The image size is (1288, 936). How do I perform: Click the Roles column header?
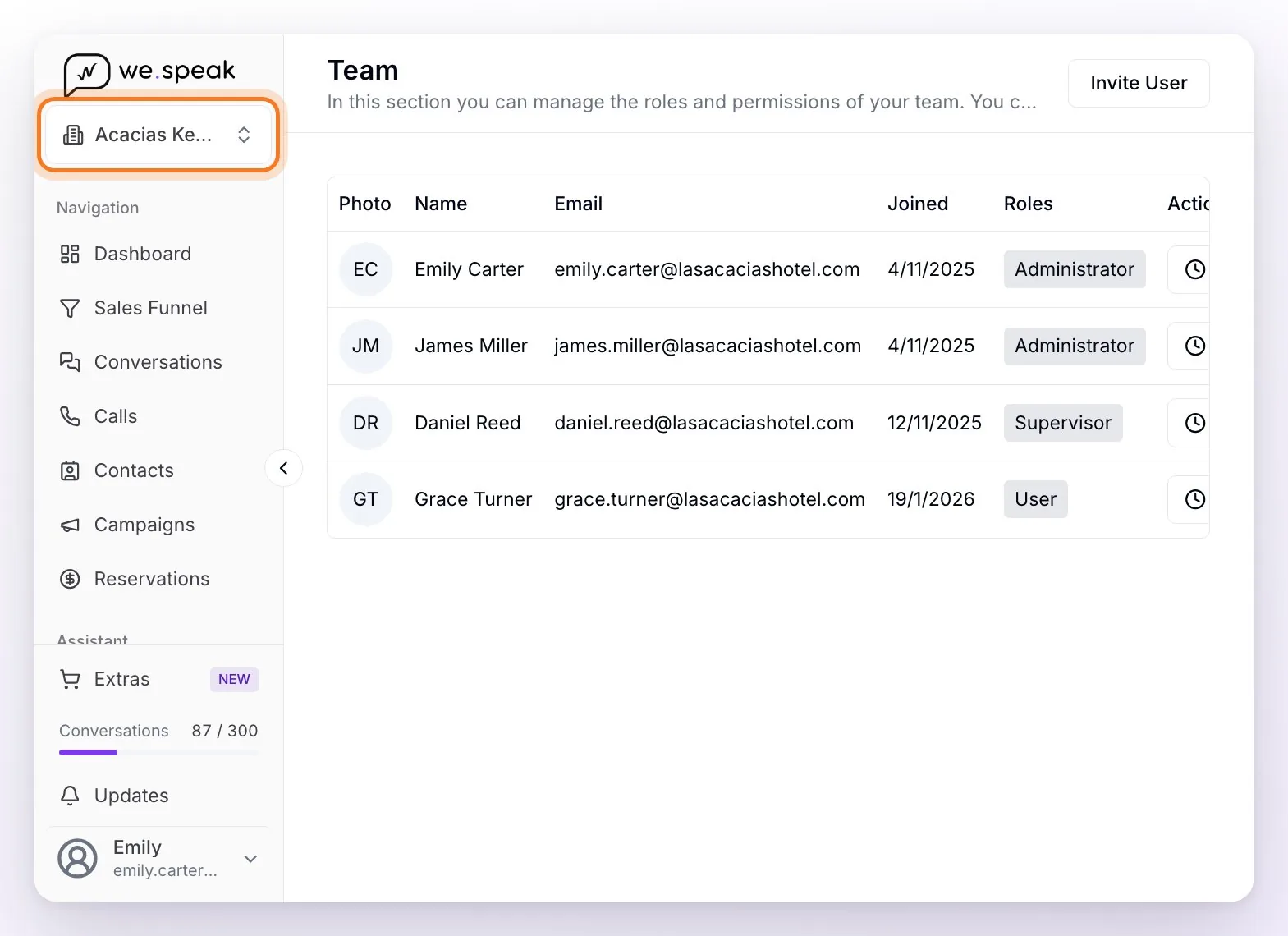click(x=1029, y=204)
